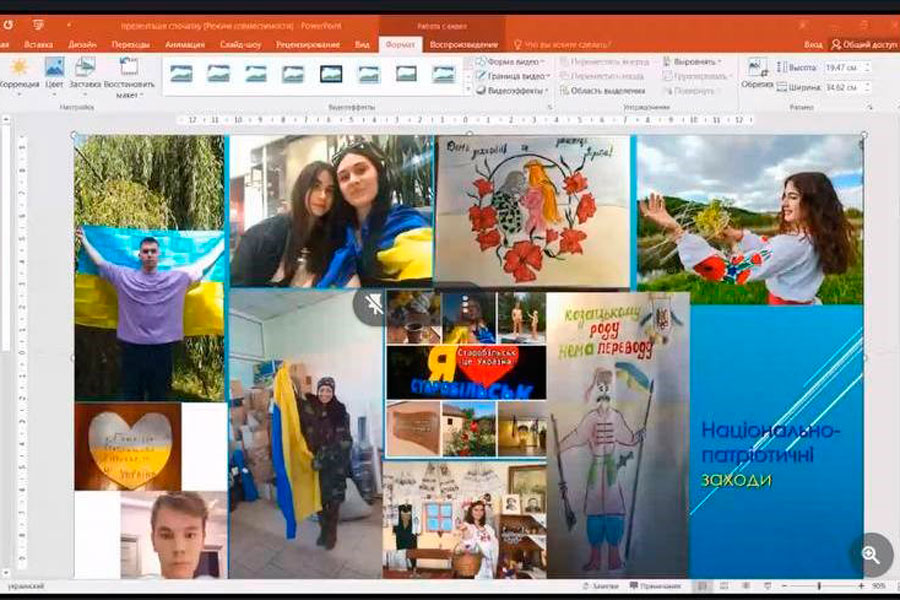
Task: Click the Общий доступ share button
Action: click(x=864, y=45)
